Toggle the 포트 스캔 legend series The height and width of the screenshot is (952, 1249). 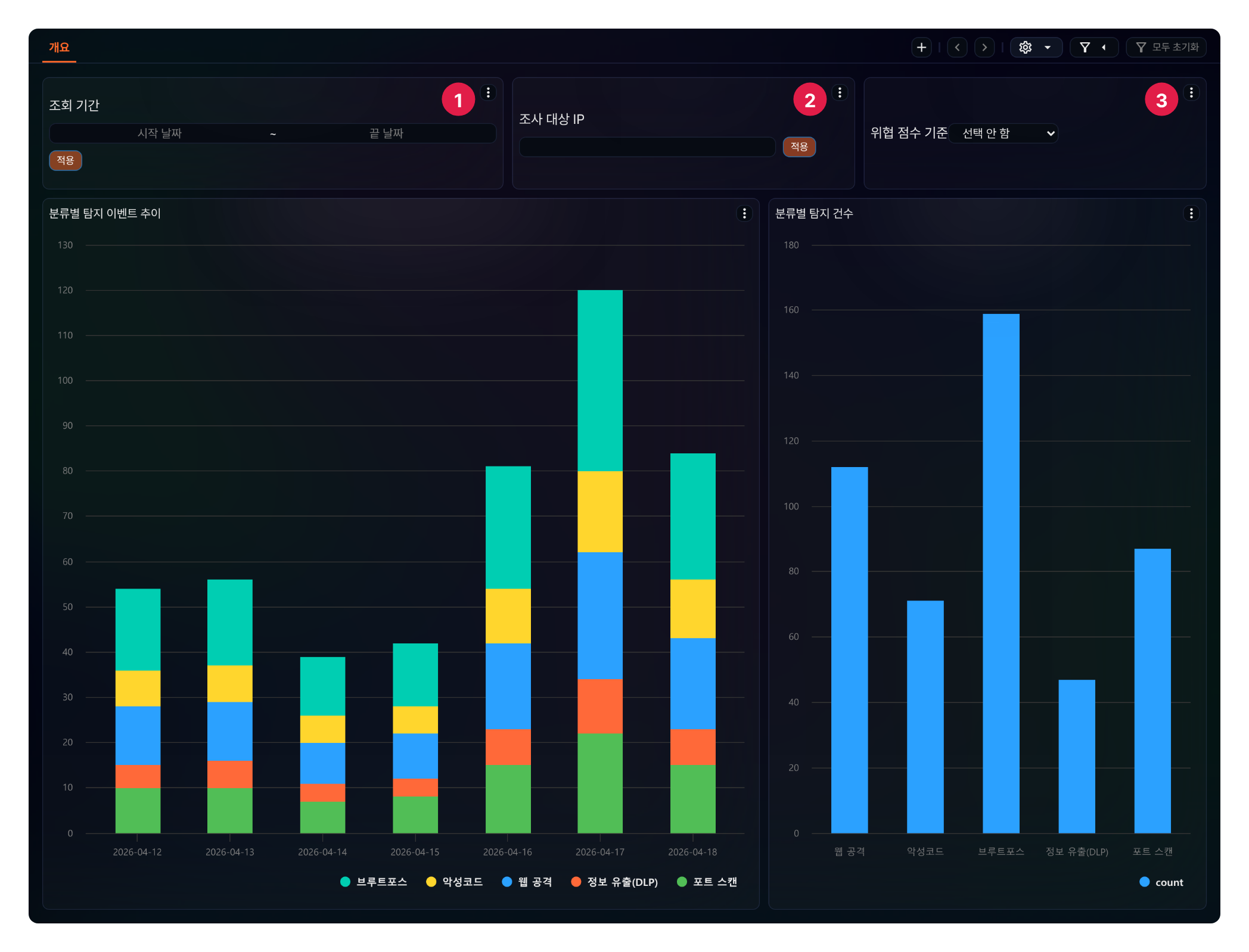coord(707,882)
